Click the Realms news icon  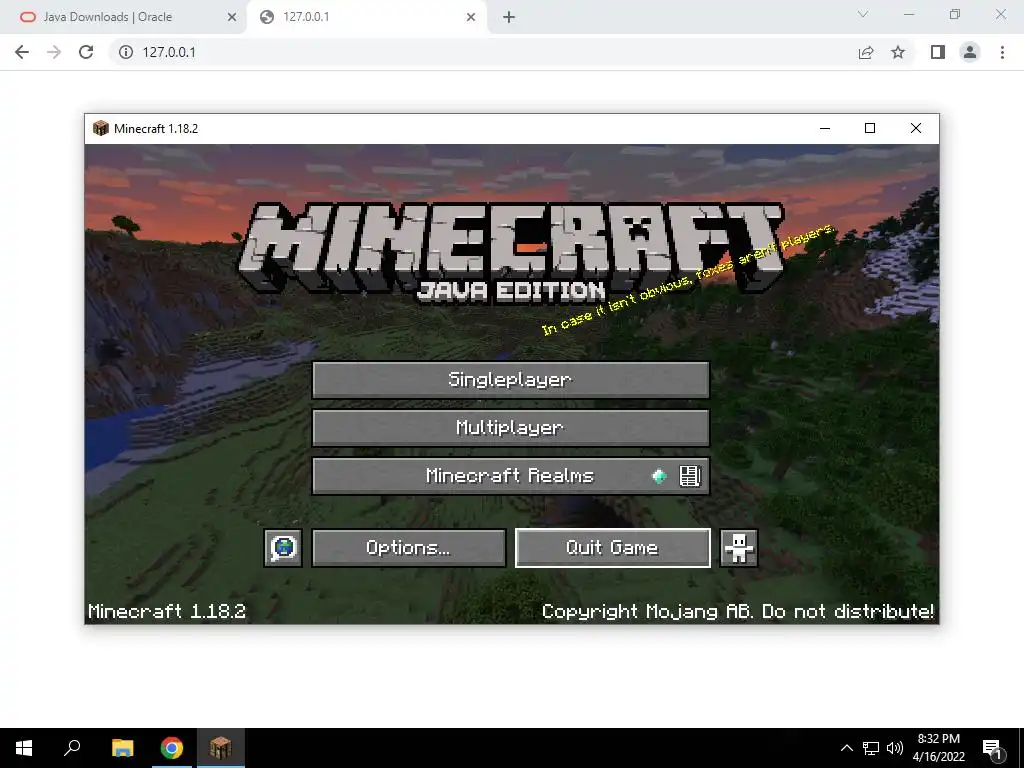(690, 476)
